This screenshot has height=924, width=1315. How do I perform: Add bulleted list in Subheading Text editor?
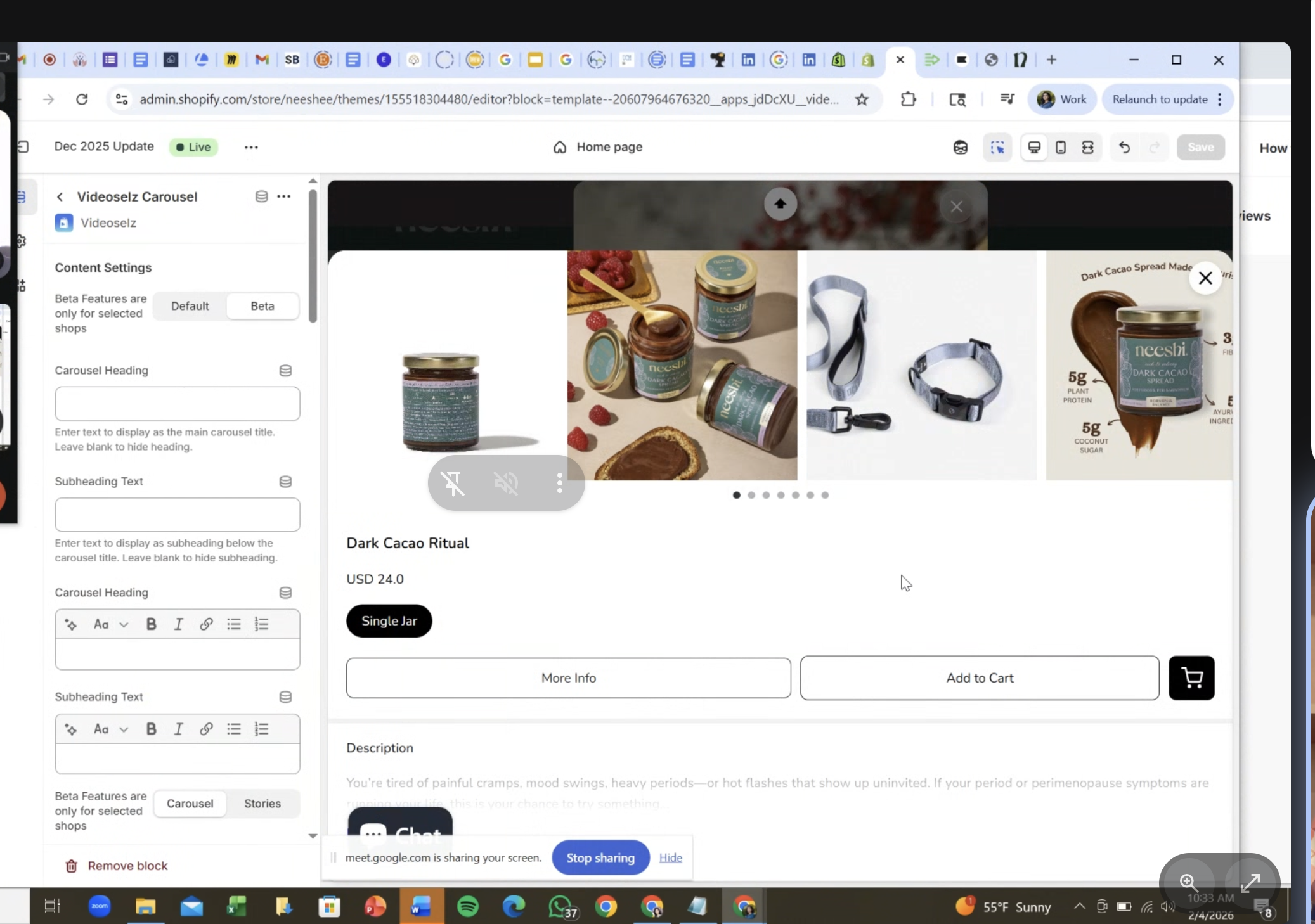coord(234,729)
